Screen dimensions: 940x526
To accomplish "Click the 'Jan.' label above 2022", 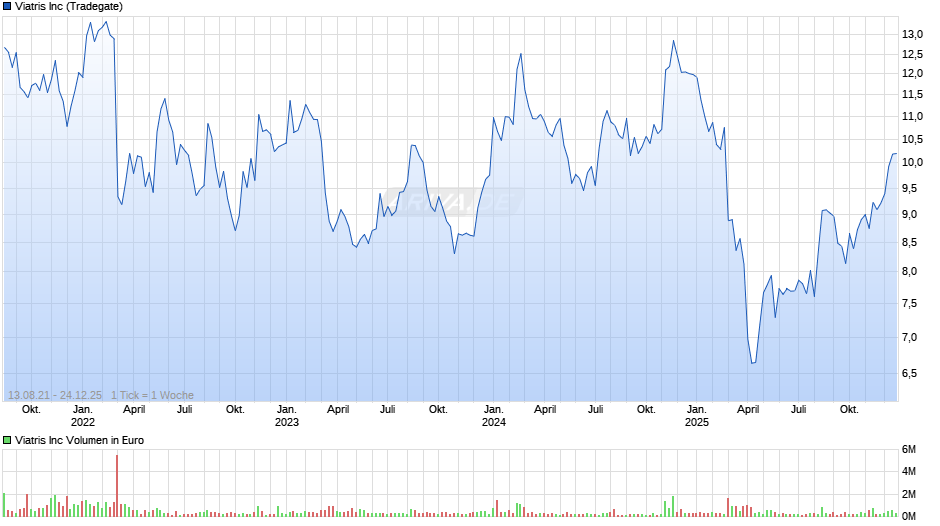I will pyautogui.click(x=83, y=409).
